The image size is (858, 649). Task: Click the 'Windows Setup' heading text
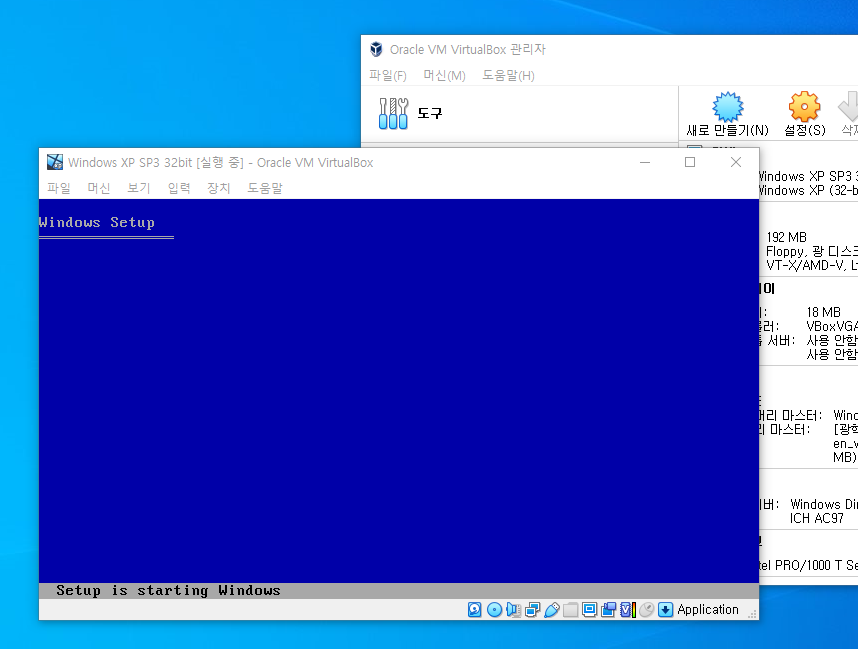(x=97, y=222)
